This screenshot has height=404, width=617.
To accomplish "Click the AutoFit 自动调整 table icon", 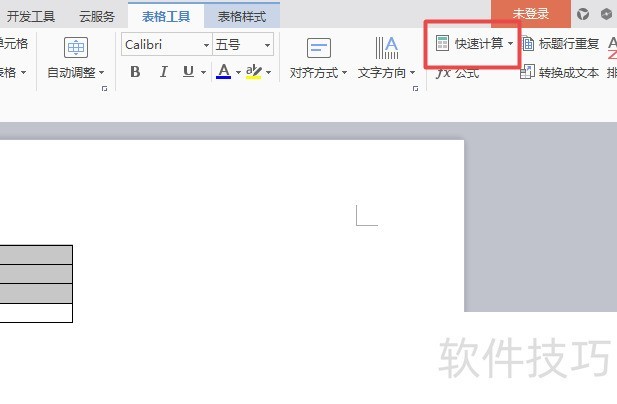I will tap(76, 47).
